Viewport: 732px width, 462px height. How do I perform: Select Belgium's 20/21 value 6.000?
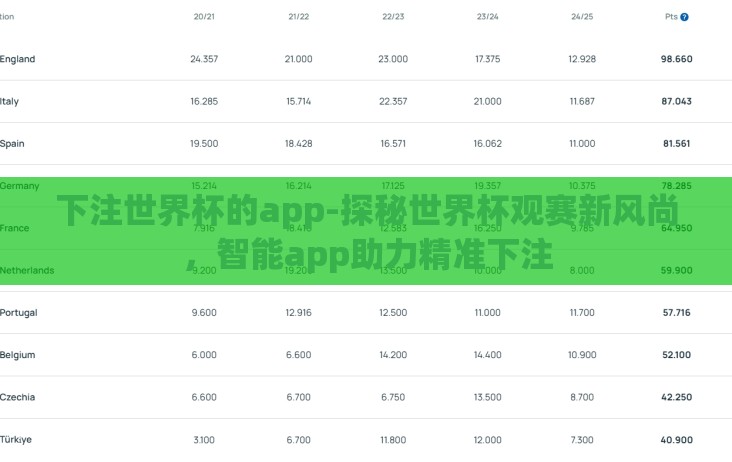(204, 355)
